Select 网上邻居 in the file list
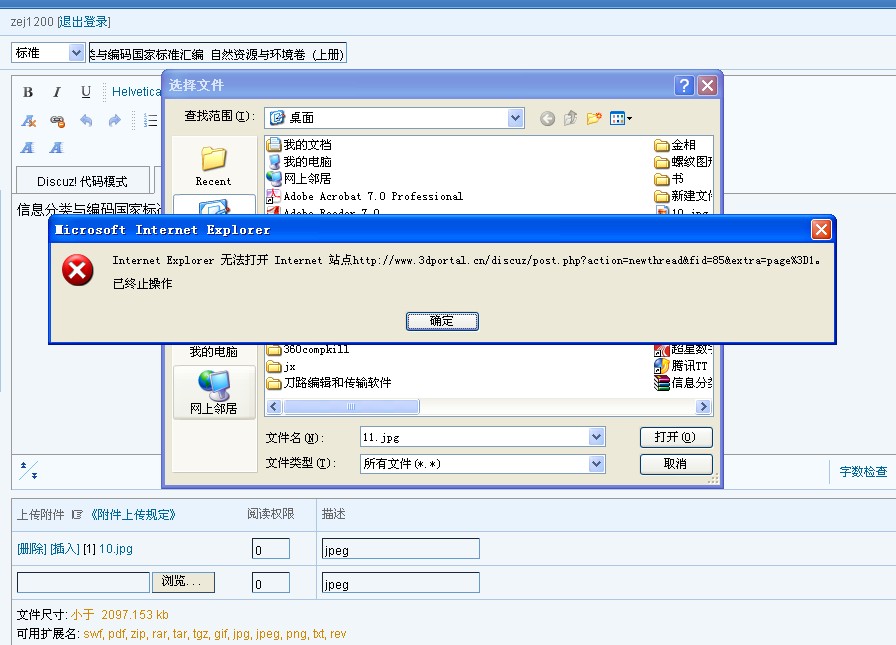The width and height of the screenshot is (896, 645). click(x=299, y=179)
